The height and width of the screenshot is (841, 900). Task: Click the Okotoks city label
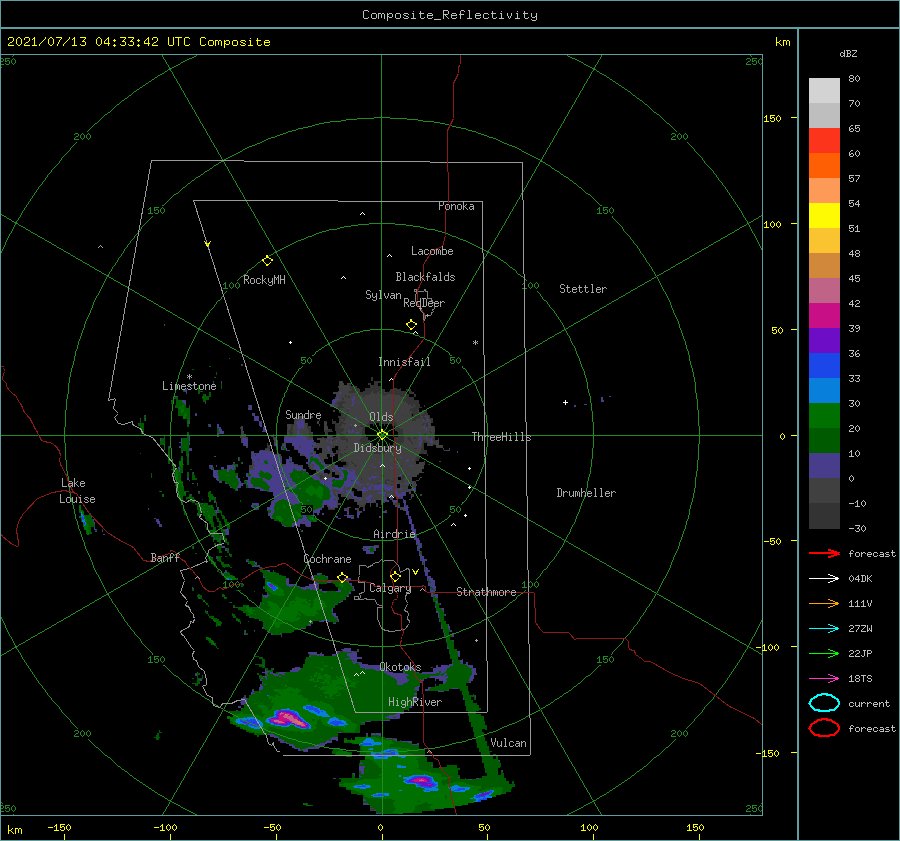tap(400, 667)
